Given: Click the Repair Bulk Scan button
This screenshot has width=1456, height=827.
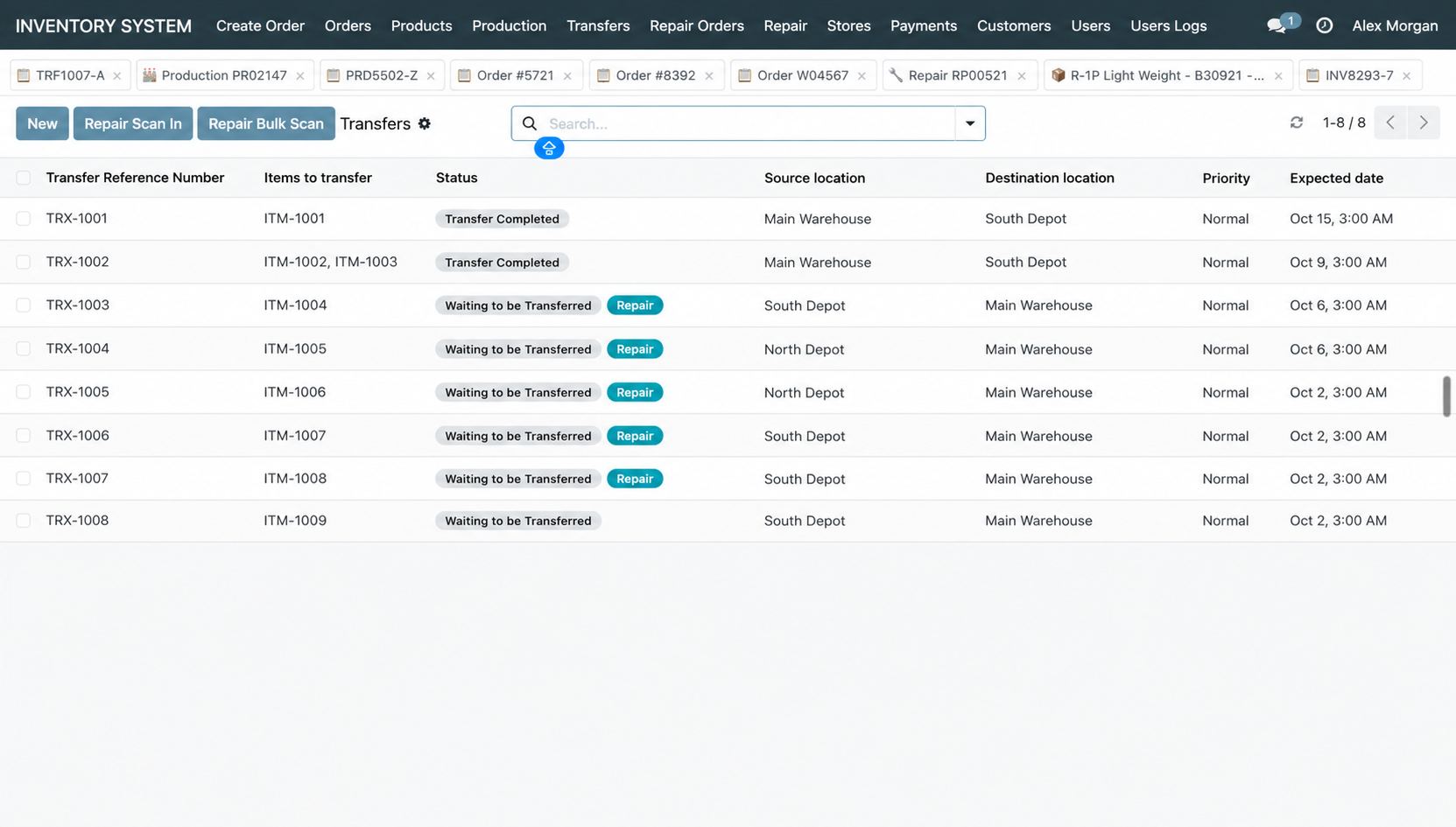Looking at the screenshot, I should coord(266,123).
